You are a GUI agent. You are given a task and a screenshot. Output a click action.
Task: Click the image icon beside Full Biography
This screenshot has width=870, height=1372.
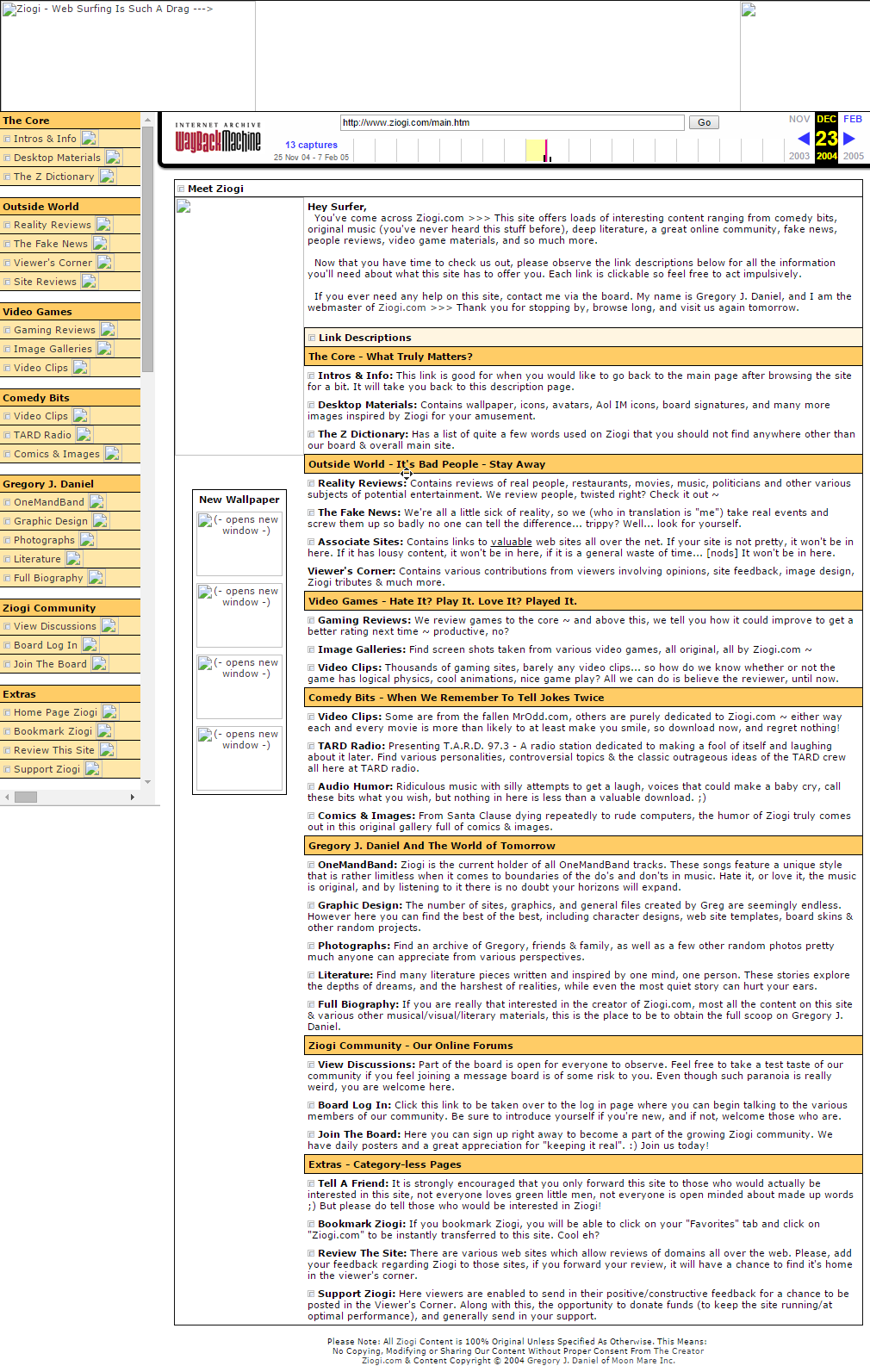pos(96,578)
